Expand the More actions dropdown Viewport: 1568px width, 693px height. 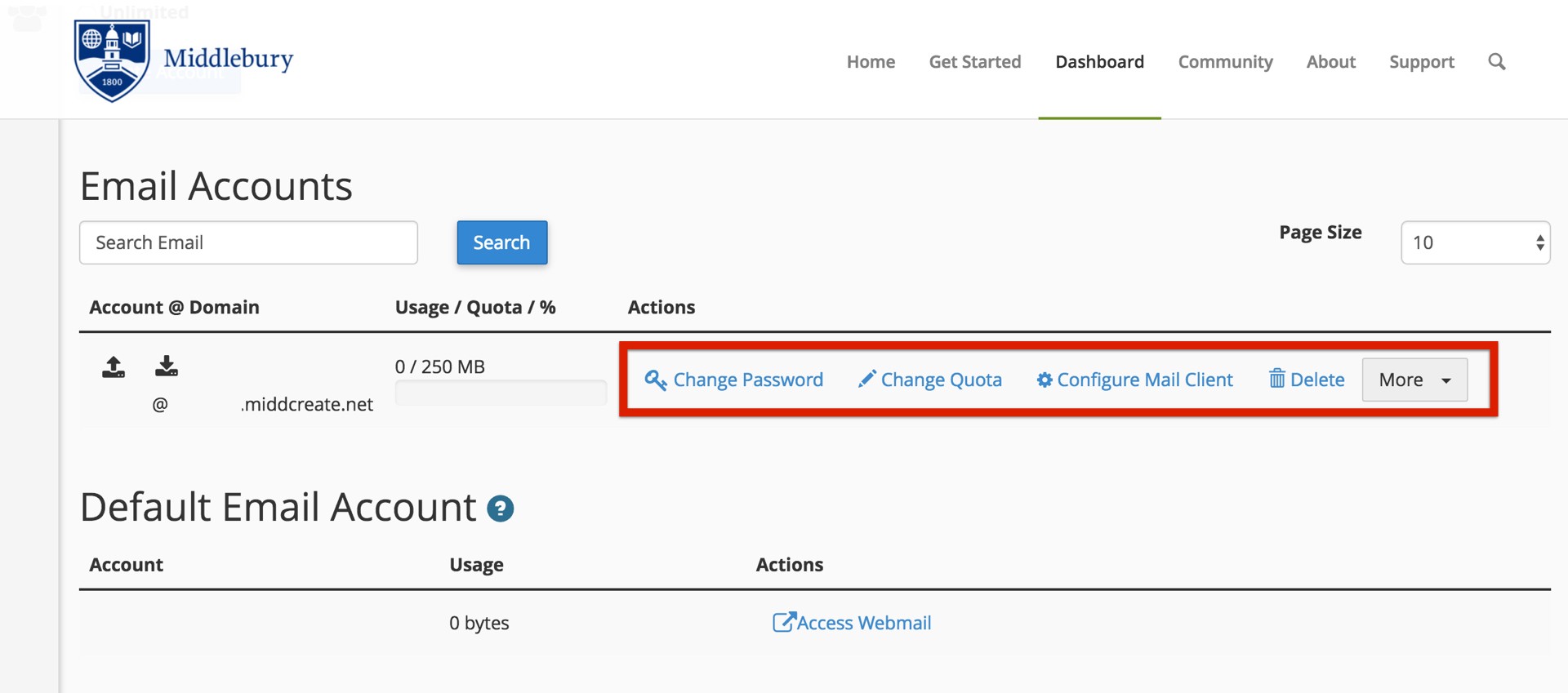click(1414, 380)
